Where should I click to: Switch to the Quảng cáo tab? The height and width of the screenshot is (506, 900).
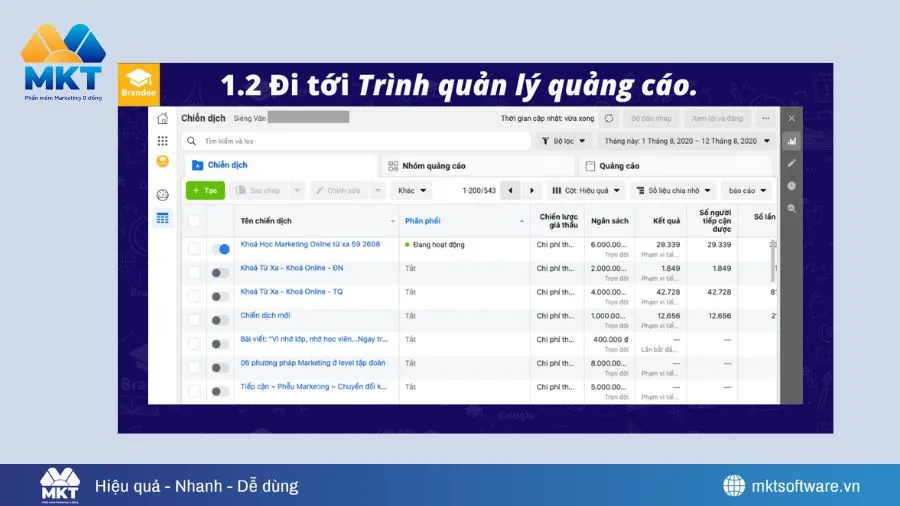[676, 166]
